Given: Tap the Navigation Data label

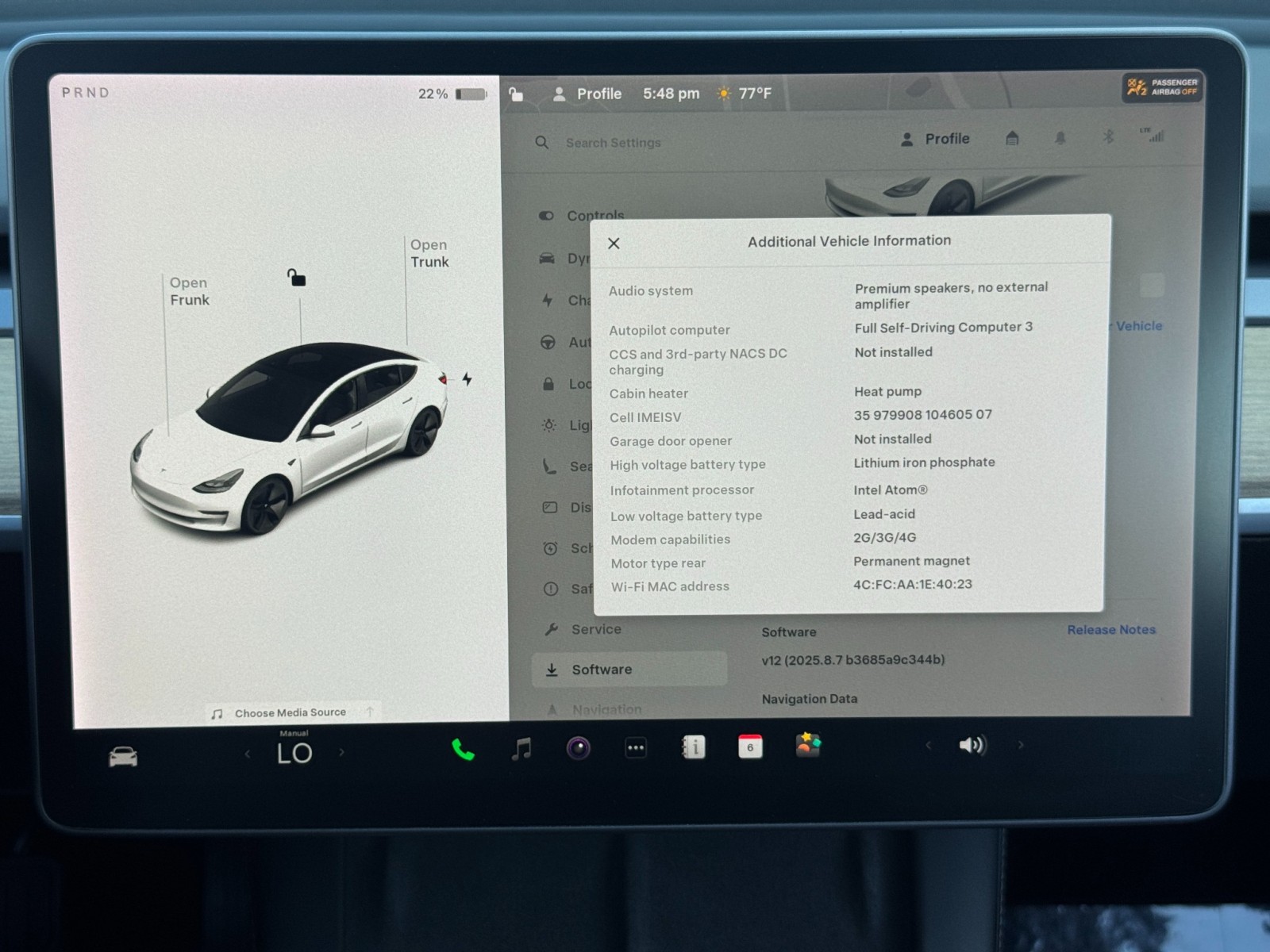Looking at the screenshot, I should pos(810,699).
